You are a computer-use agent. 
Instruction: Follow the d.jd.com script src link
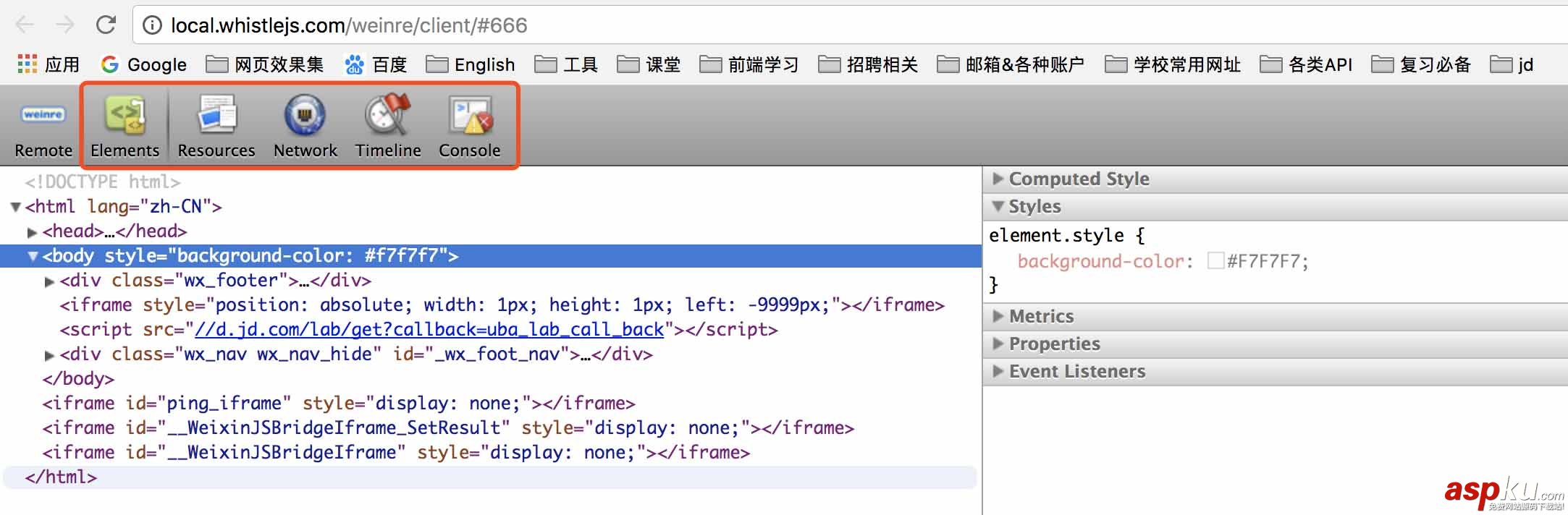point(429,329)
